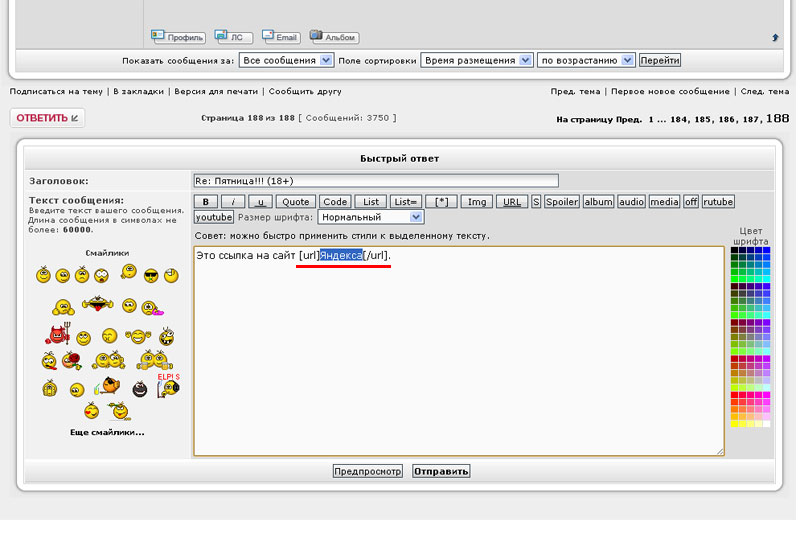This screenshot has height=534, width=800.
Task: Click the Профиль profile icon button
Action: (178, 37)
